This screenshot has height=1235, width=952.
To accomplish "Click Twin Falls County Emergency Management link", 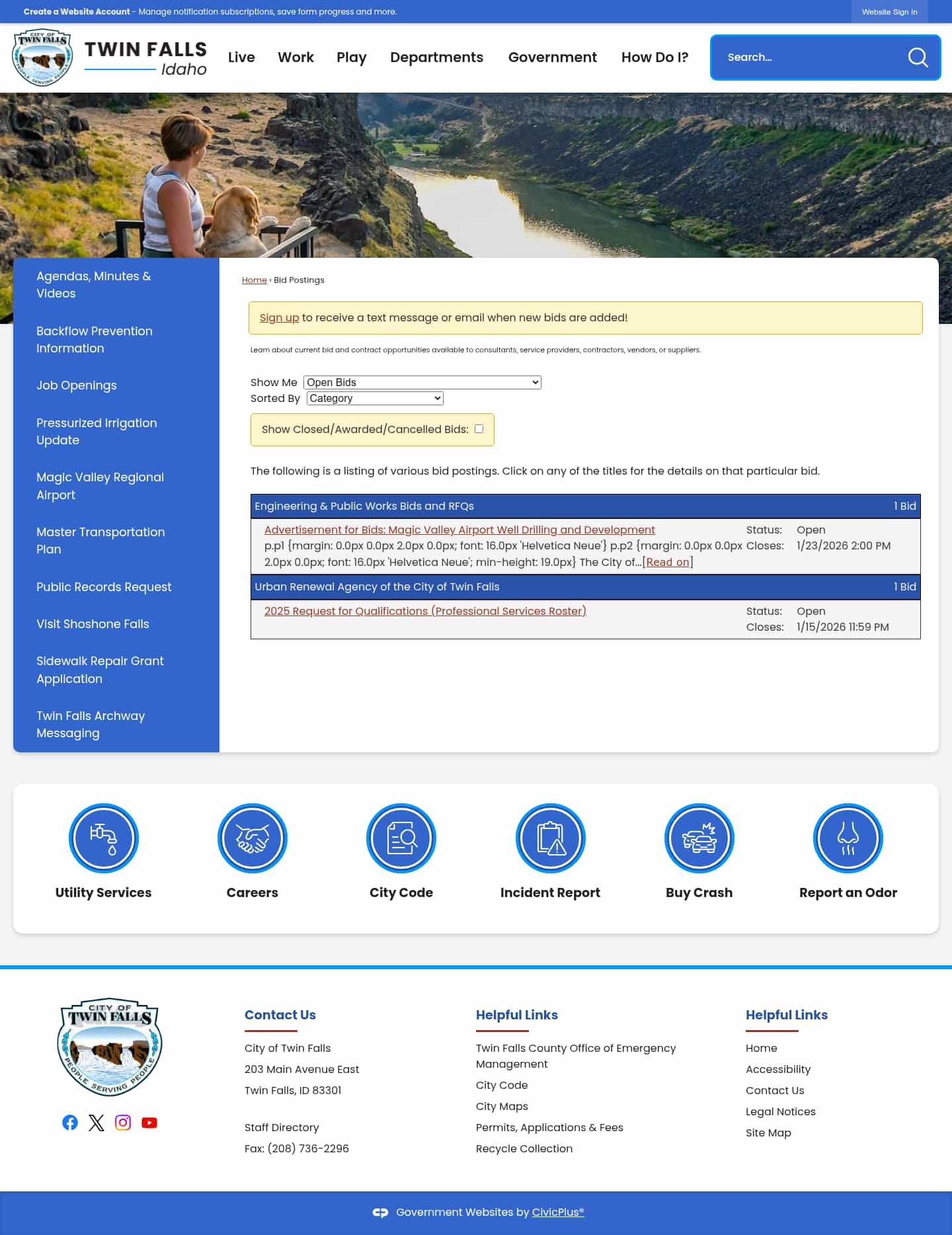I will [576, 1056].
